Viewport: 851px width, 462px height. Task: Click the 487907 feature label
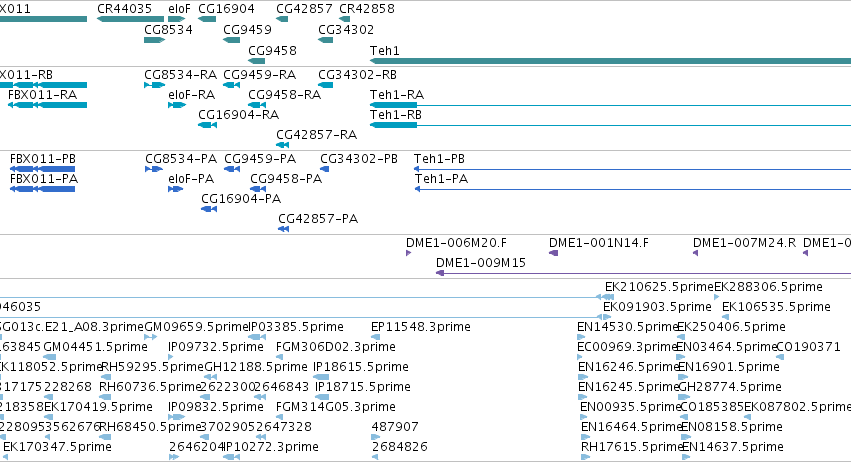click(395, 427)
